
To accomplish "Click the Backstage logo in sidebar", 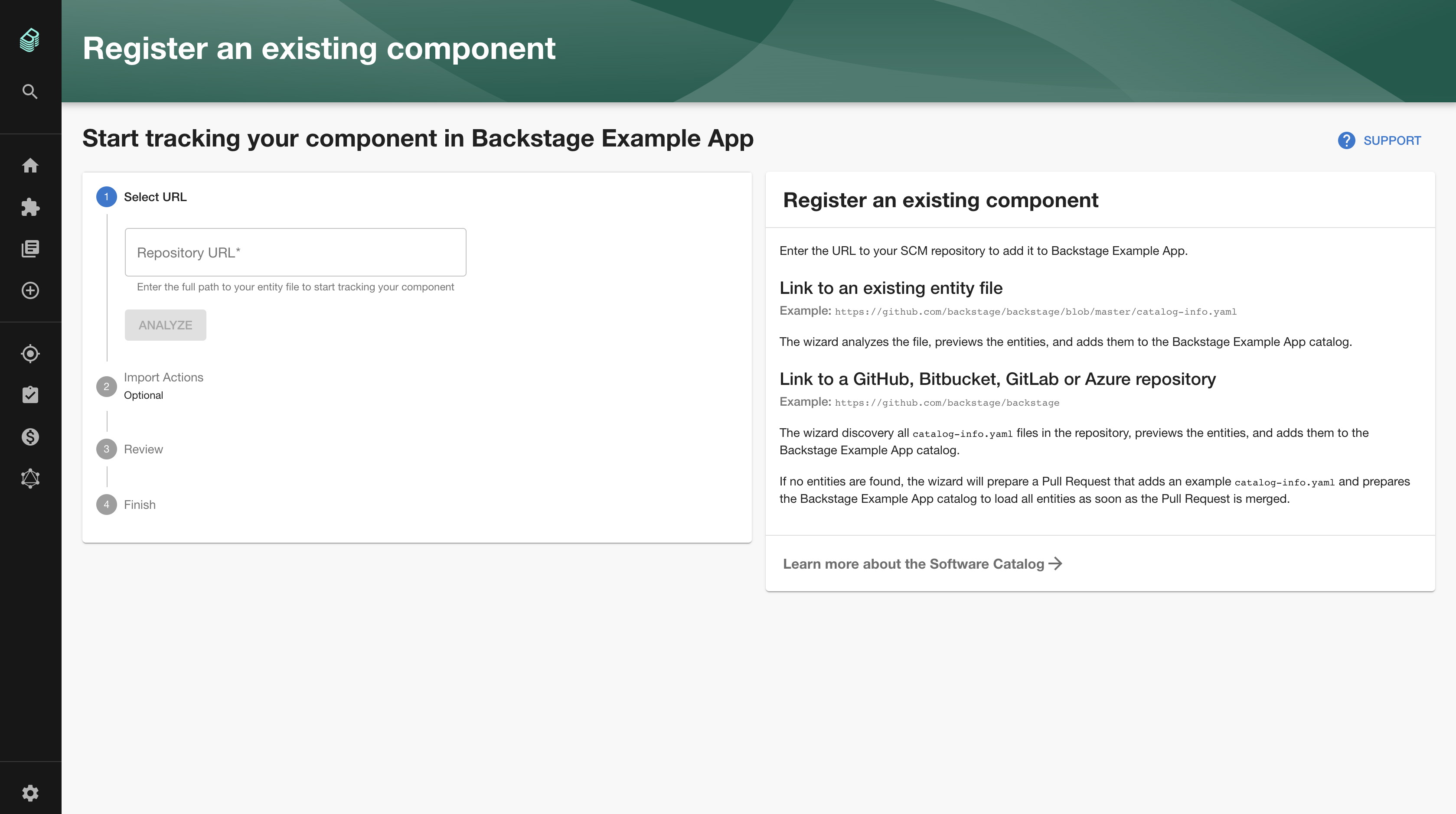I will [30, 40].
